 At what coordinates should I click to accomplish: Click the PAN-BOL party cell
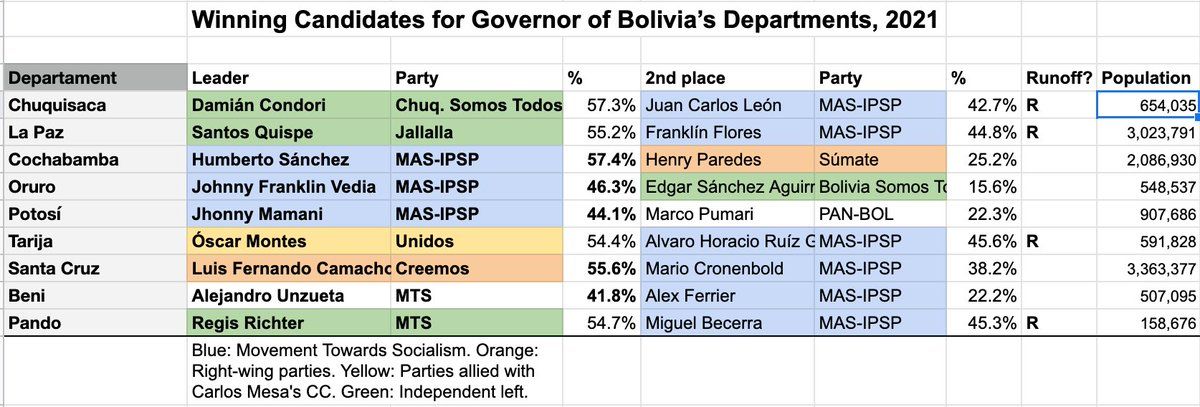880,214
